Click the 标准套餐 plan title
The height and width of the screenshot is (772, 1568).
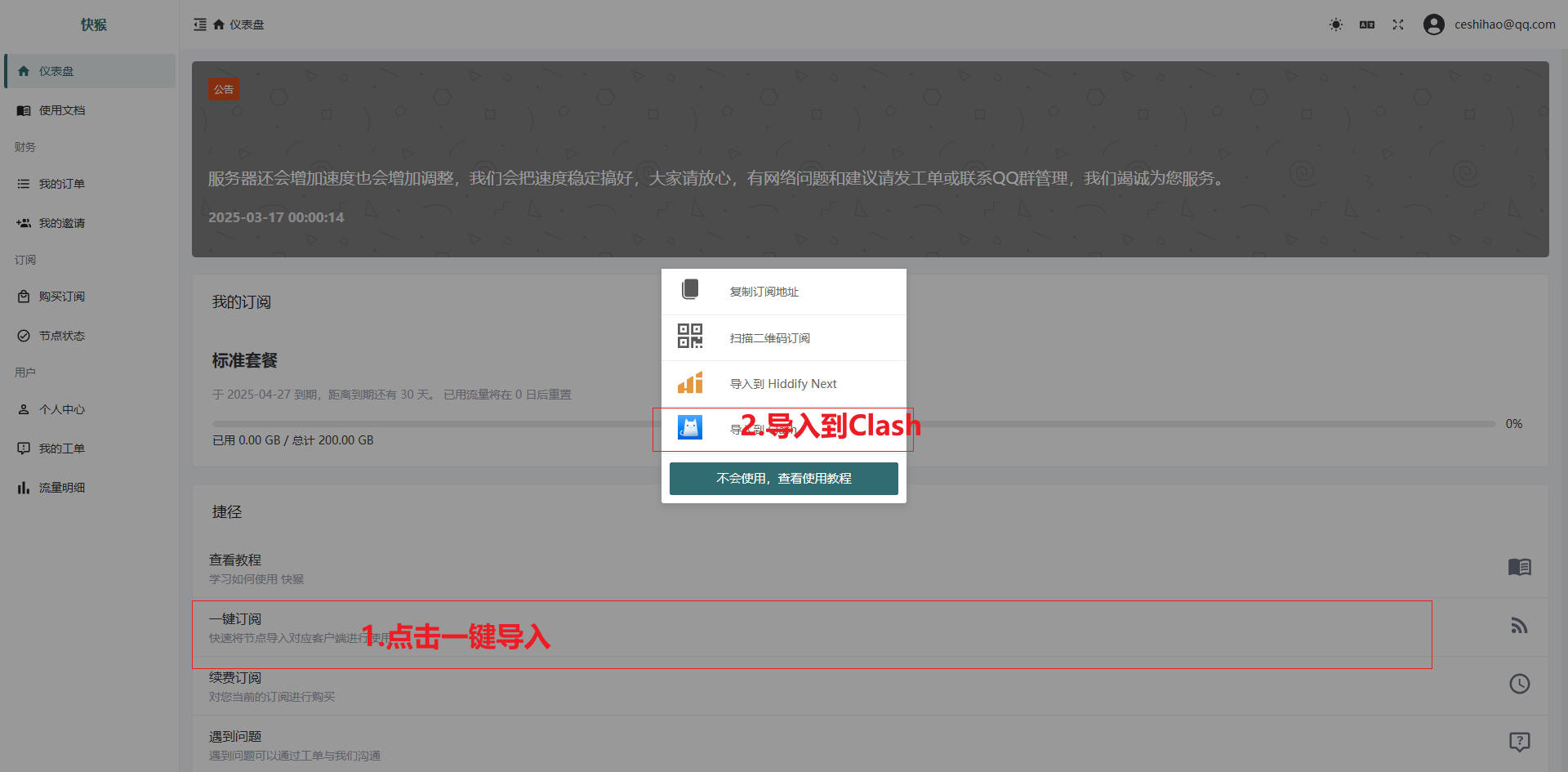[x=245, y=360]
